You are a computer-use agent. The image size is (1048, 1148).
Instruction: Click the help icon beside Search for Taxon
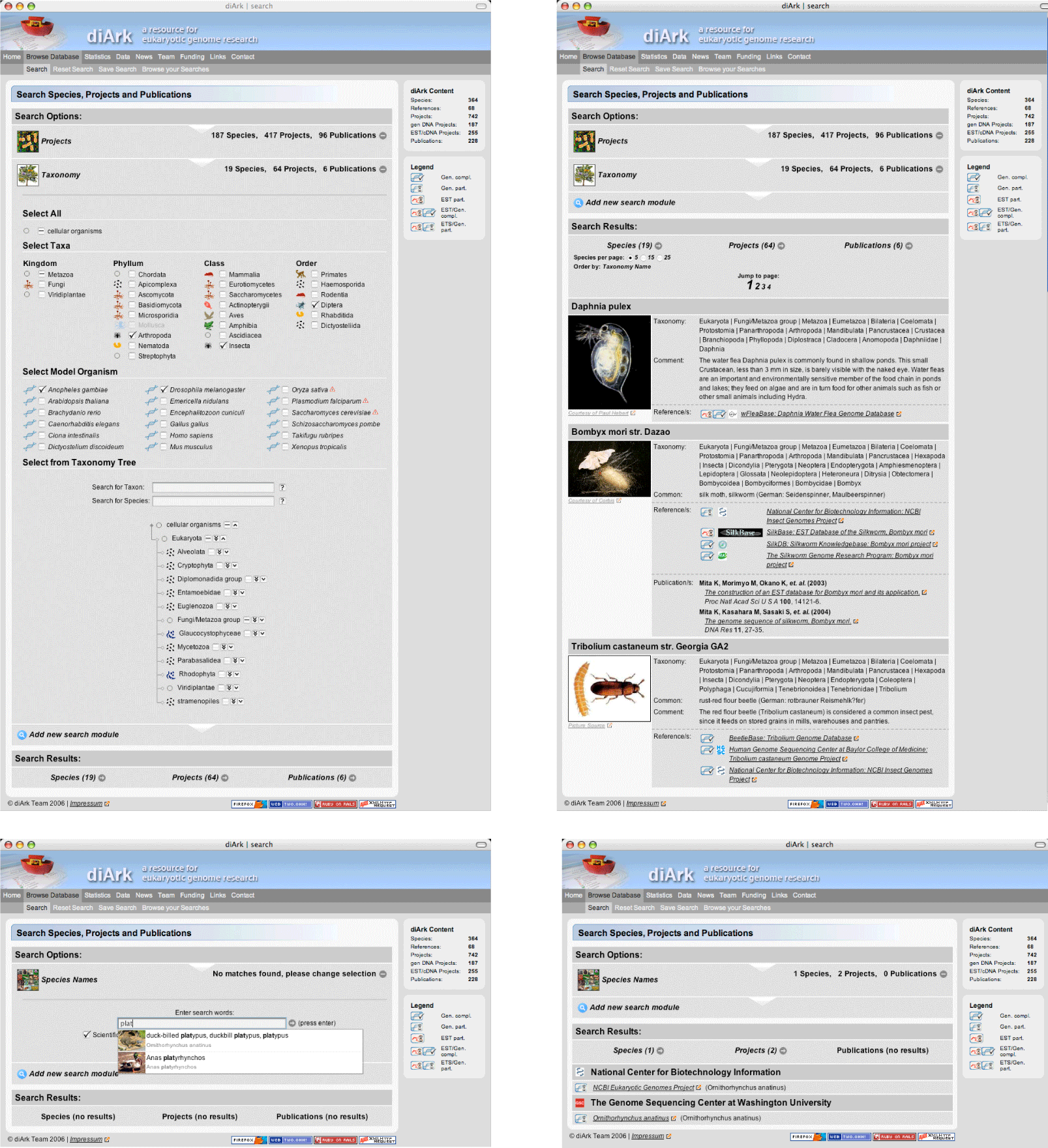pyautogui.click(x=282, y=487)
